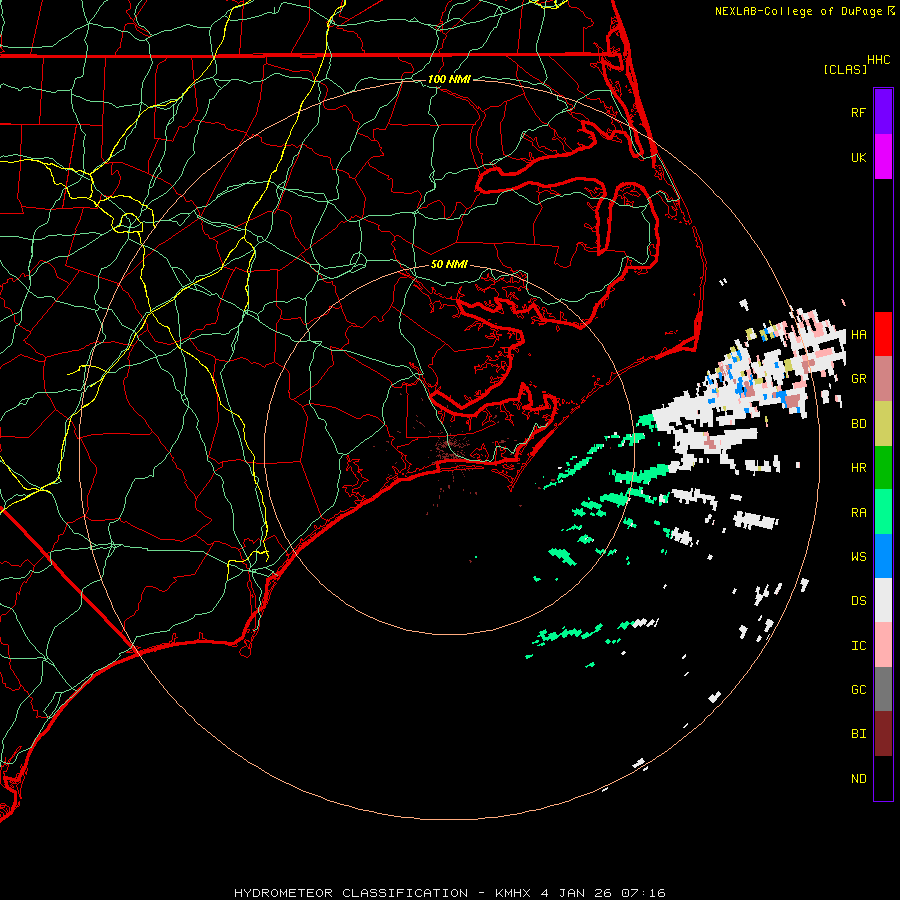Click the UK magenta legend swatch

tap(883, 157)
